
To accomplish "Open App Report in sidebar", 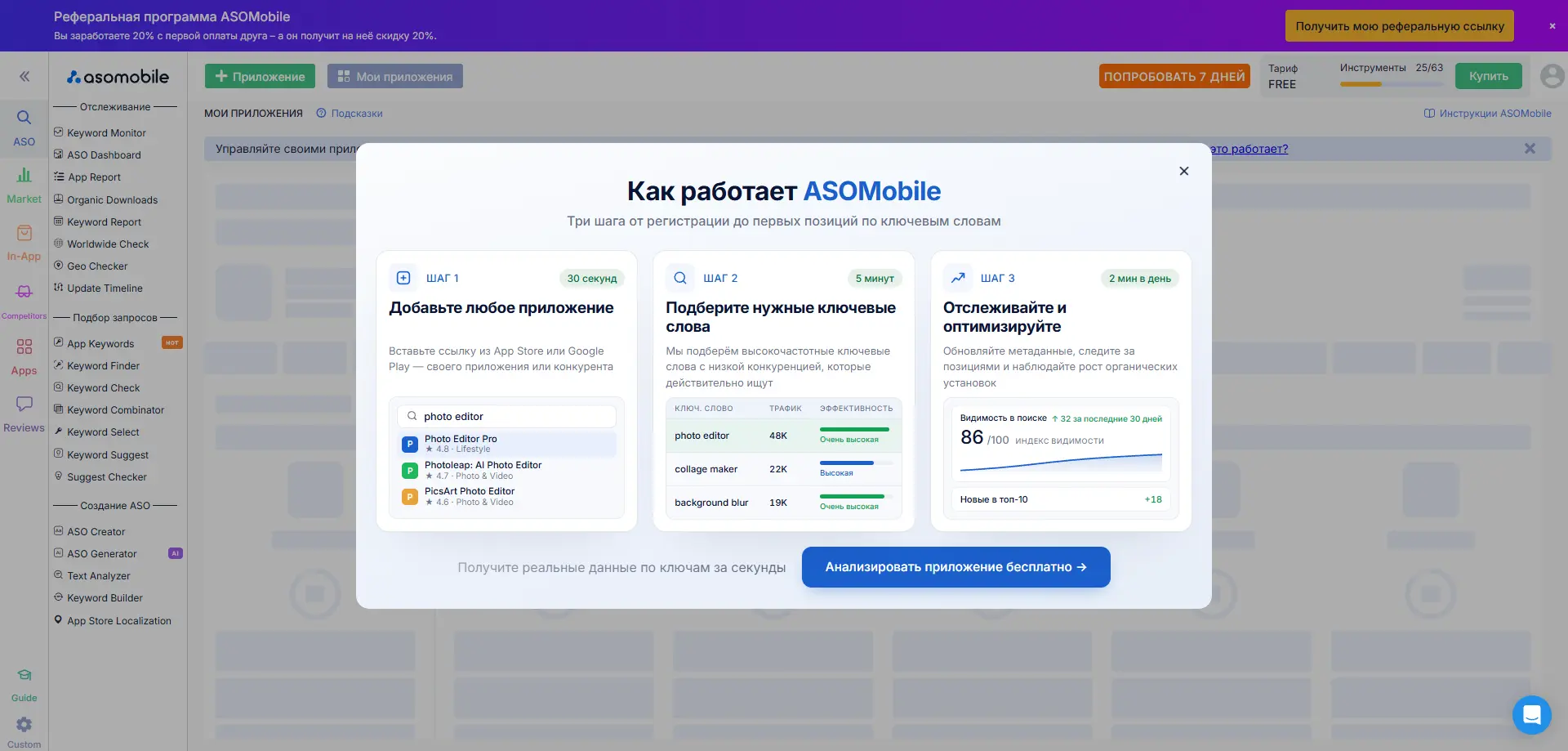I will tap(94, 177).
